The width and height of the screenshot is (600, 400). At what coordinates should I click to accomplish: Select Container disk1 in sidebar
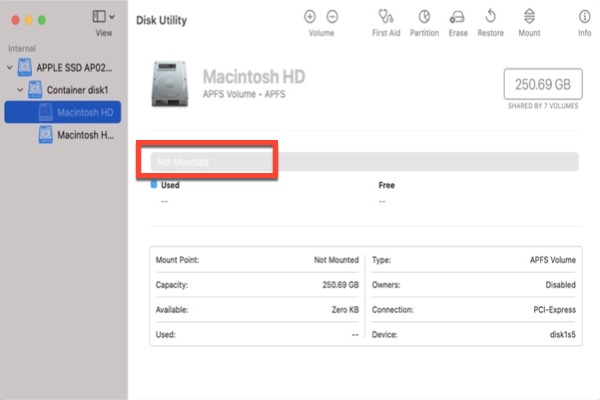83,90
